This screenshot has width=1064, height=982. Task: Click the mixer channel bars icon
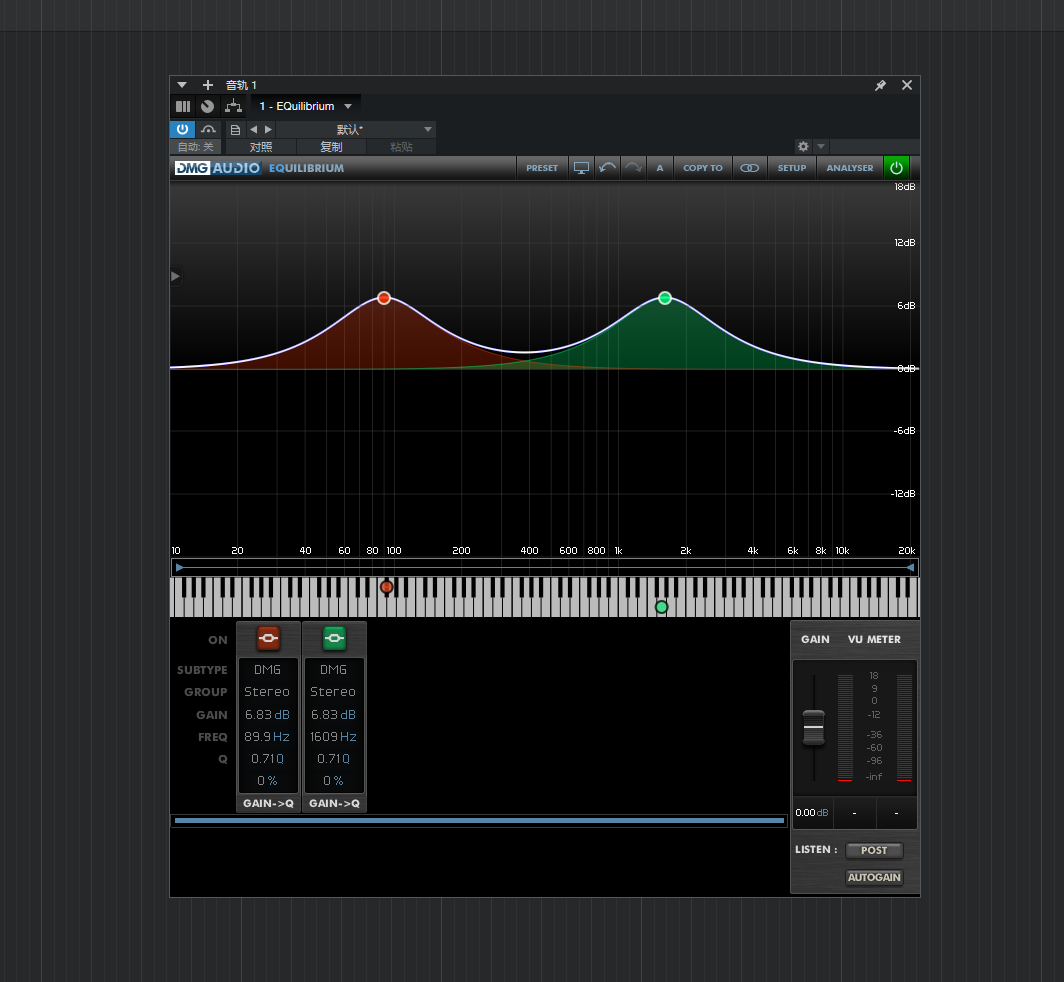(183, 106)
